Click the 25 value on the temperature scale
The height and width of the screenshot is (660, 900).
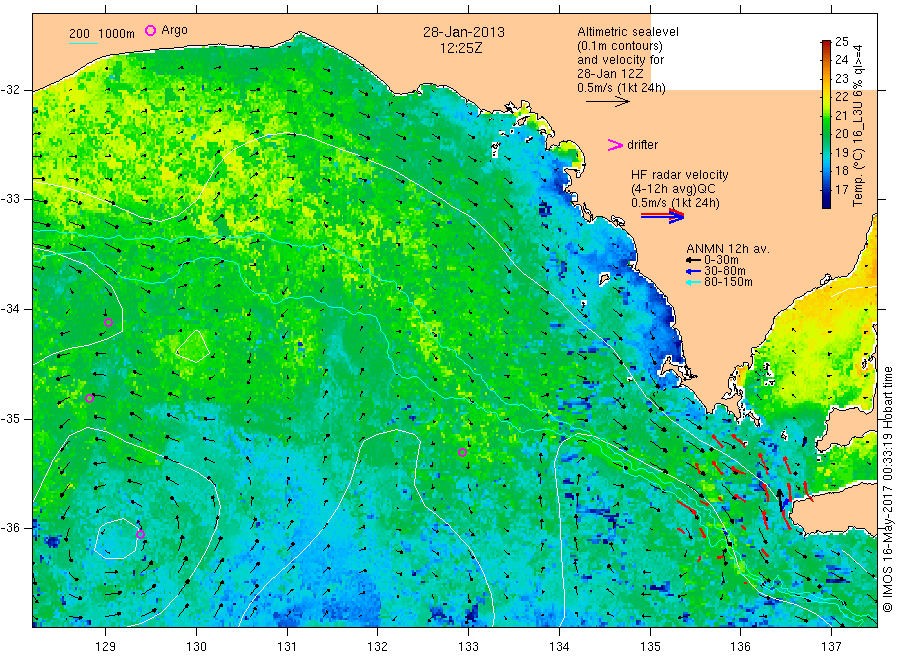[841, 41]
